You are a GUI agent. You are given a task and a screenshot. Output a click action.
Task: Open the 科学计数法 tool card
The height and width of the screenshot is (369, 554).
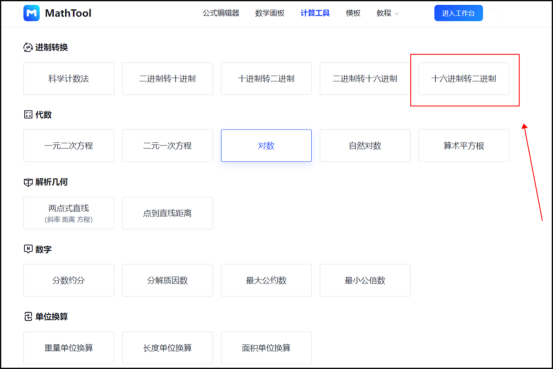[x=69, y=78]
